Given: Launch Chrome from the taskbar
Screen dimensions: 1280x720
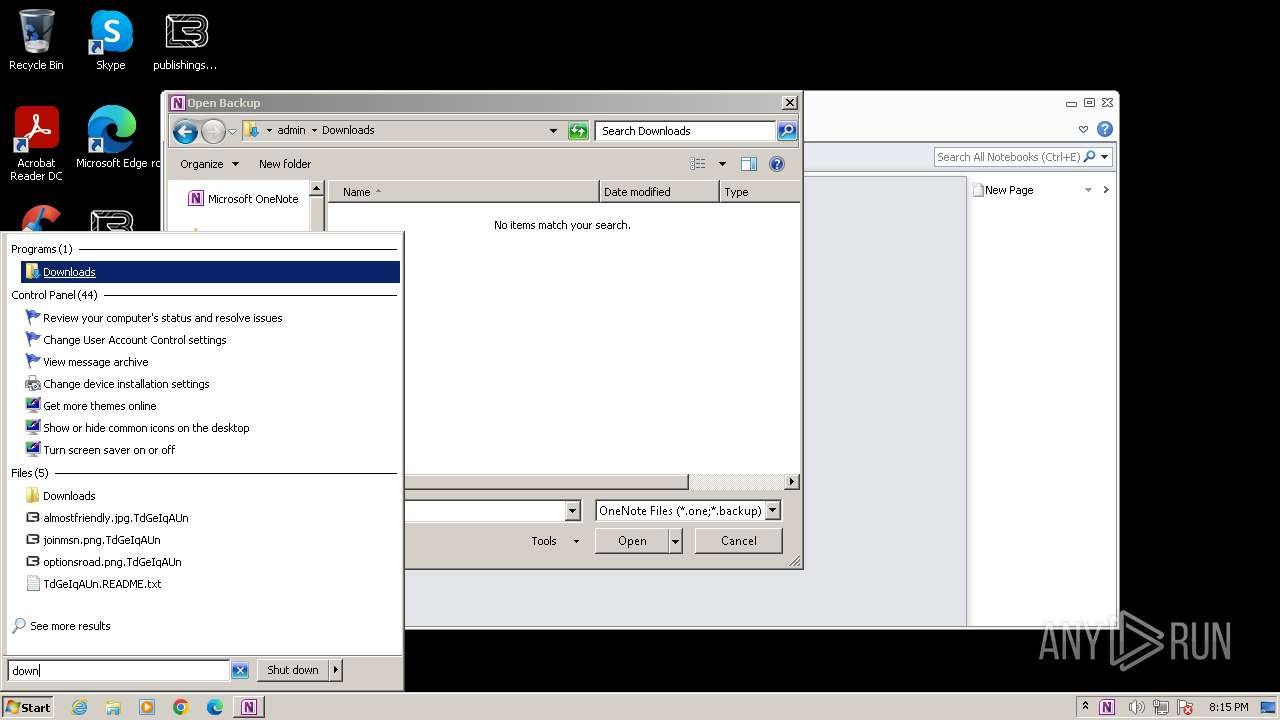Looking at the screenshot, I should 181,707.
